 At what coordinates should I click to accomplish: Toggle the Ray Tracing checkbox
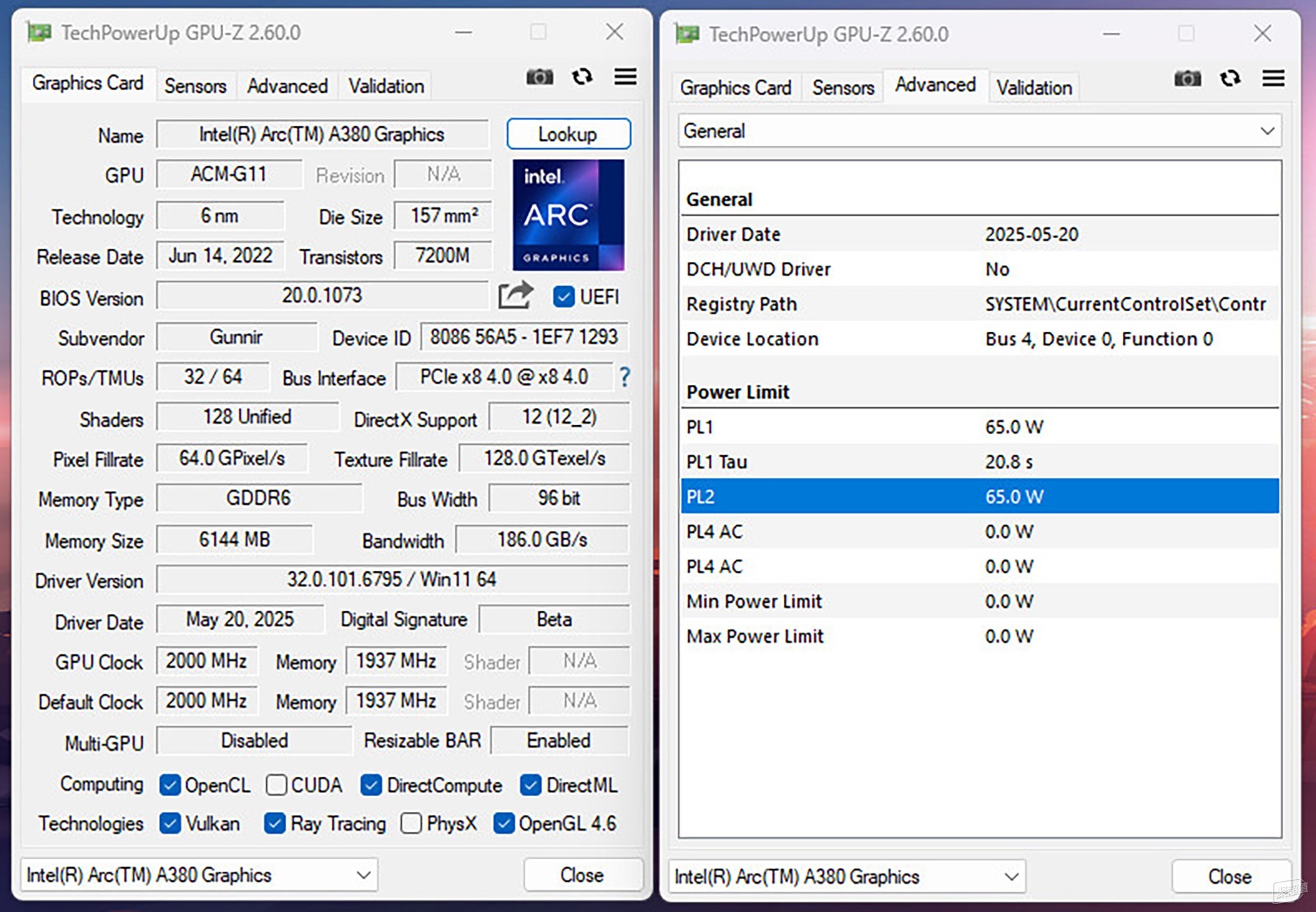point(274,823)
